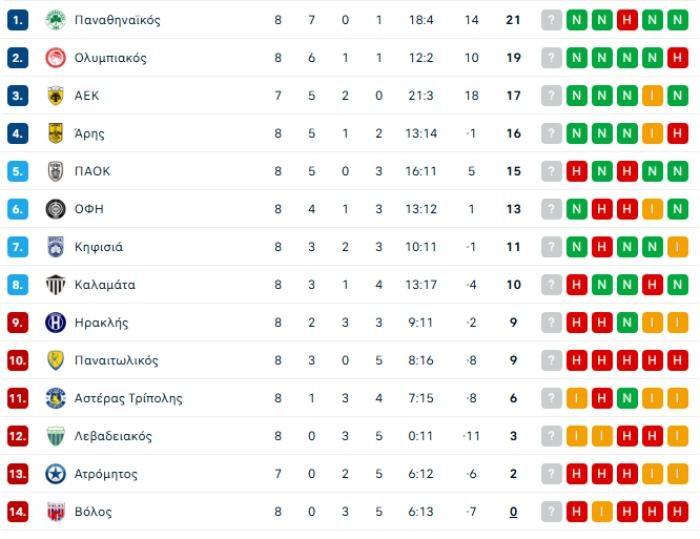Open the Παναιτωλικός team link
Image resolution: width=700 pixels, height=539 pixels.
coord(117,360)
